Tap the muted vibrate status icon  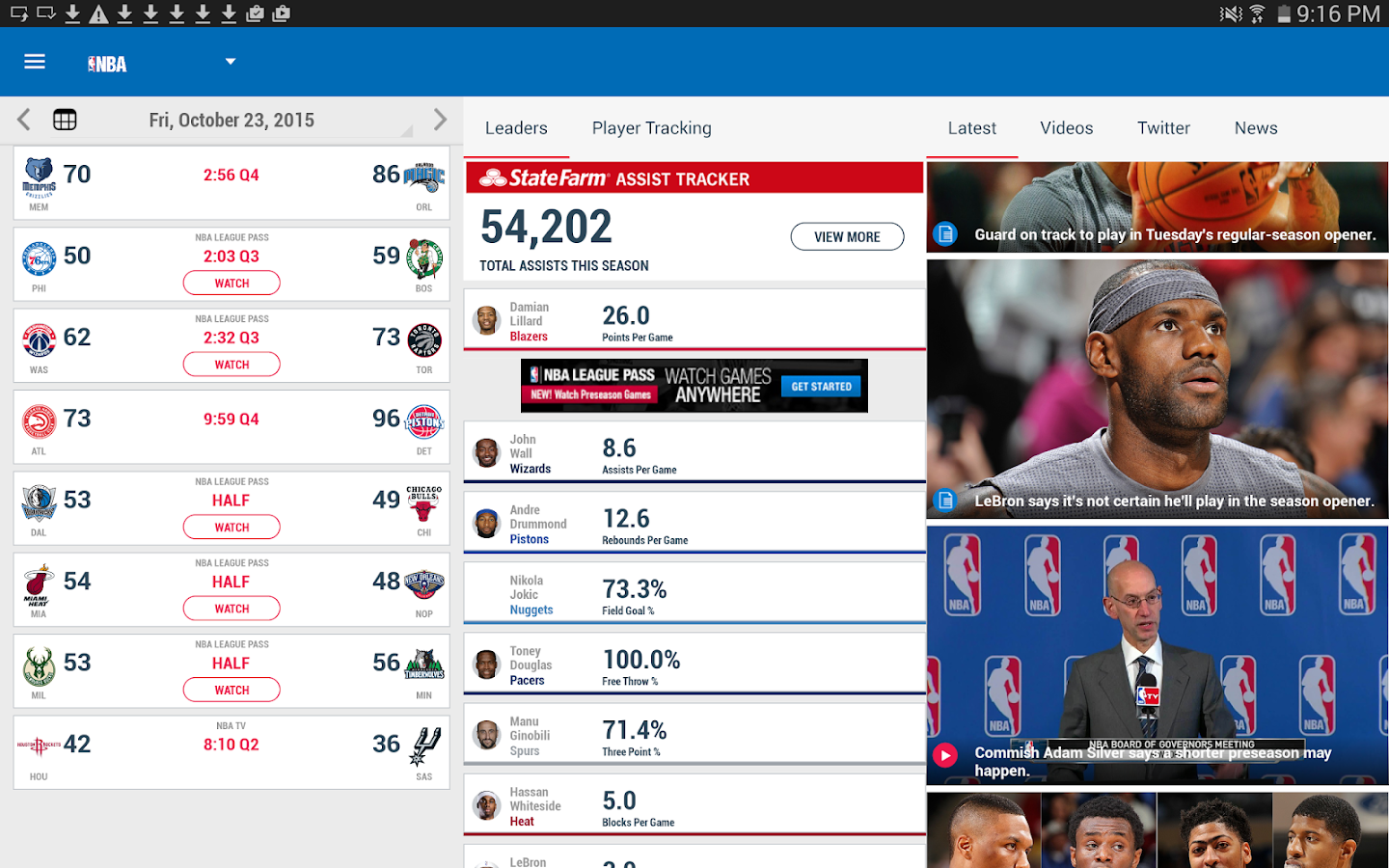(1231, 14)
